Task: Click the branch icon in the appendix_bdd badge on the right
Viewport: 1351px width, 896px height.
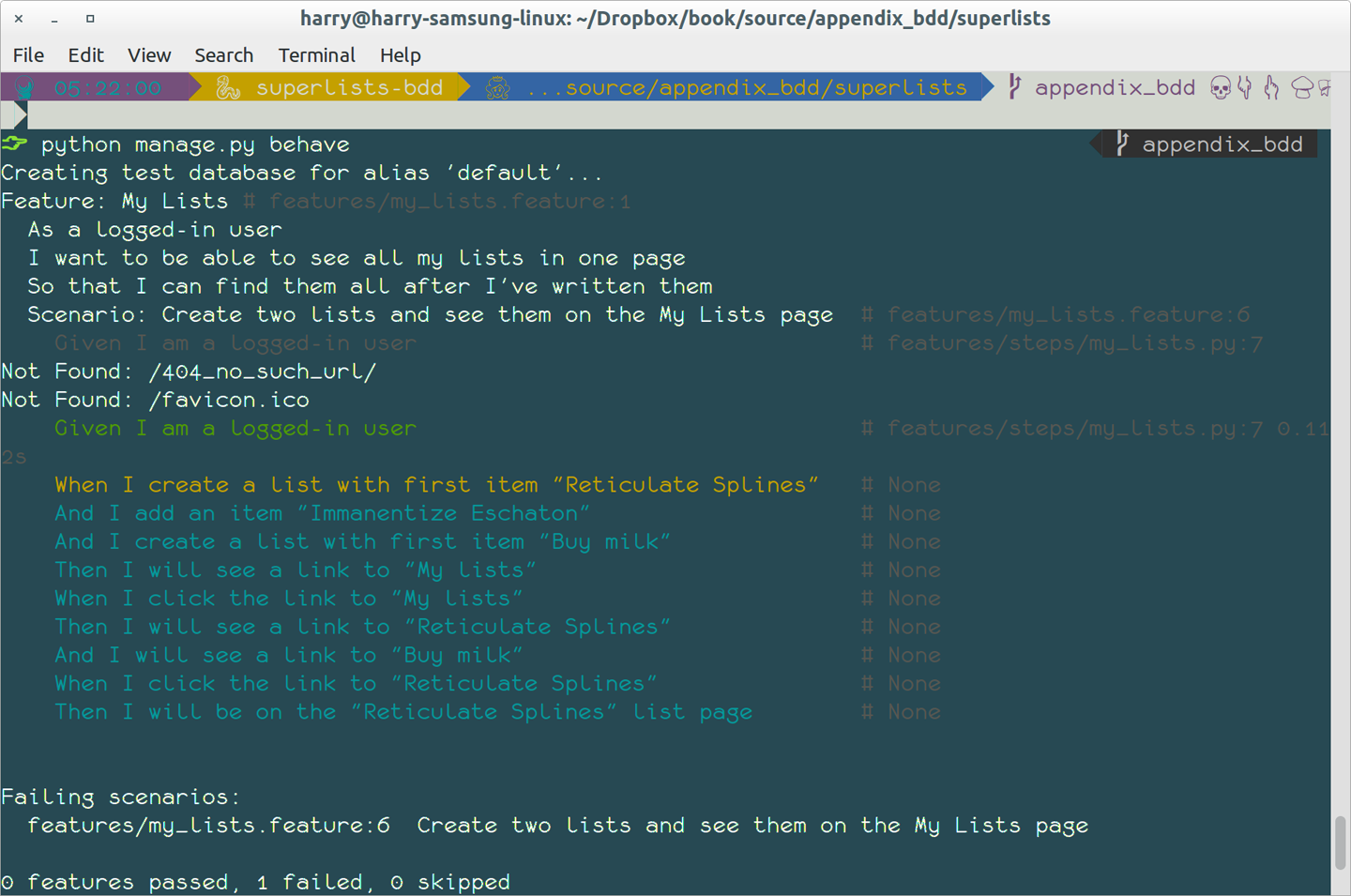Action: [1122, 144]
